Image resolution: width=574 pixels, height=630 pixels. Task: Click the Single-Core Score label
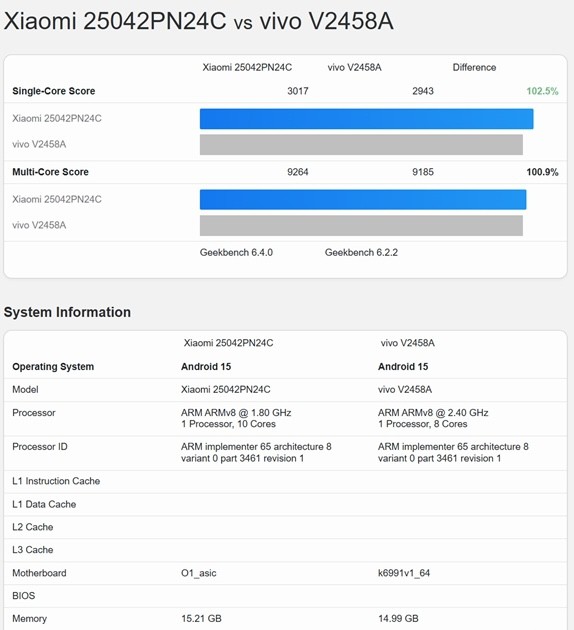(53, 91)
